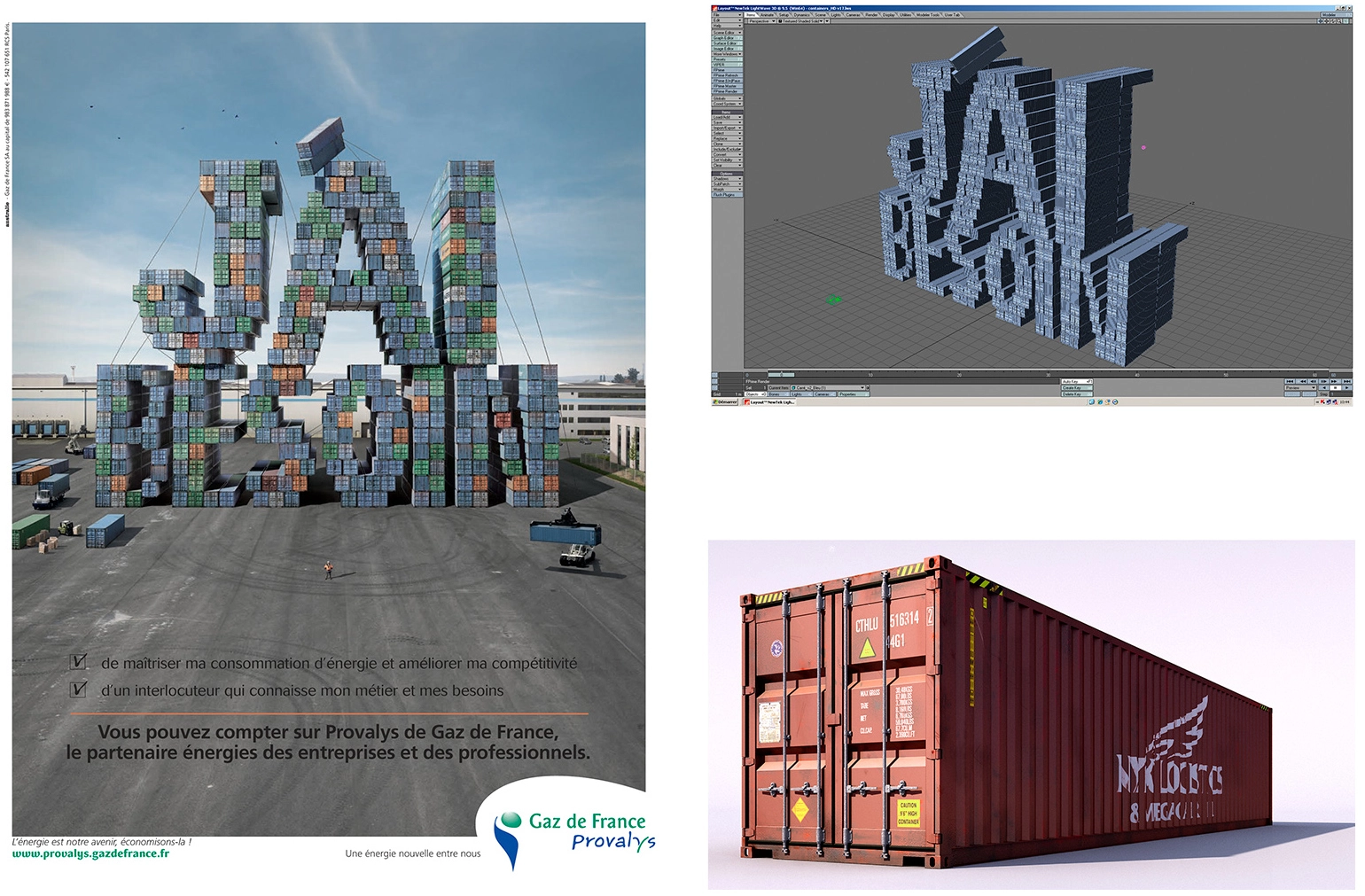This screenshot has height=896, width=1365.
Task: Open the Surface Editor
Action: (x=727, y=43)
